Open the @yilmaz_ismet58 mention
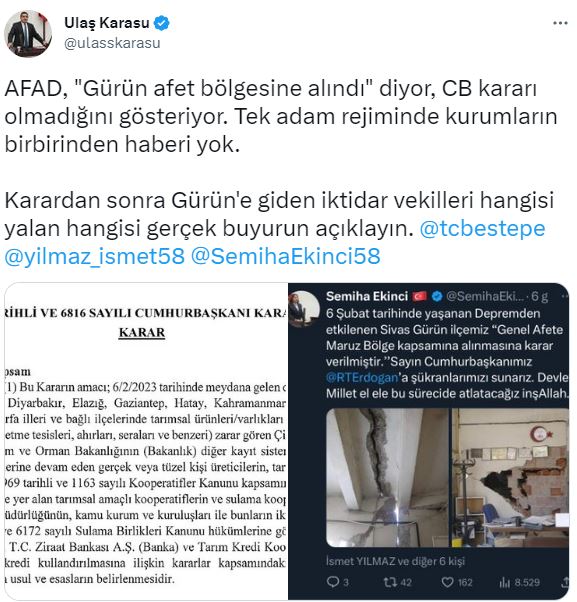The image size is (577, 602). click(x=94, y=256)
